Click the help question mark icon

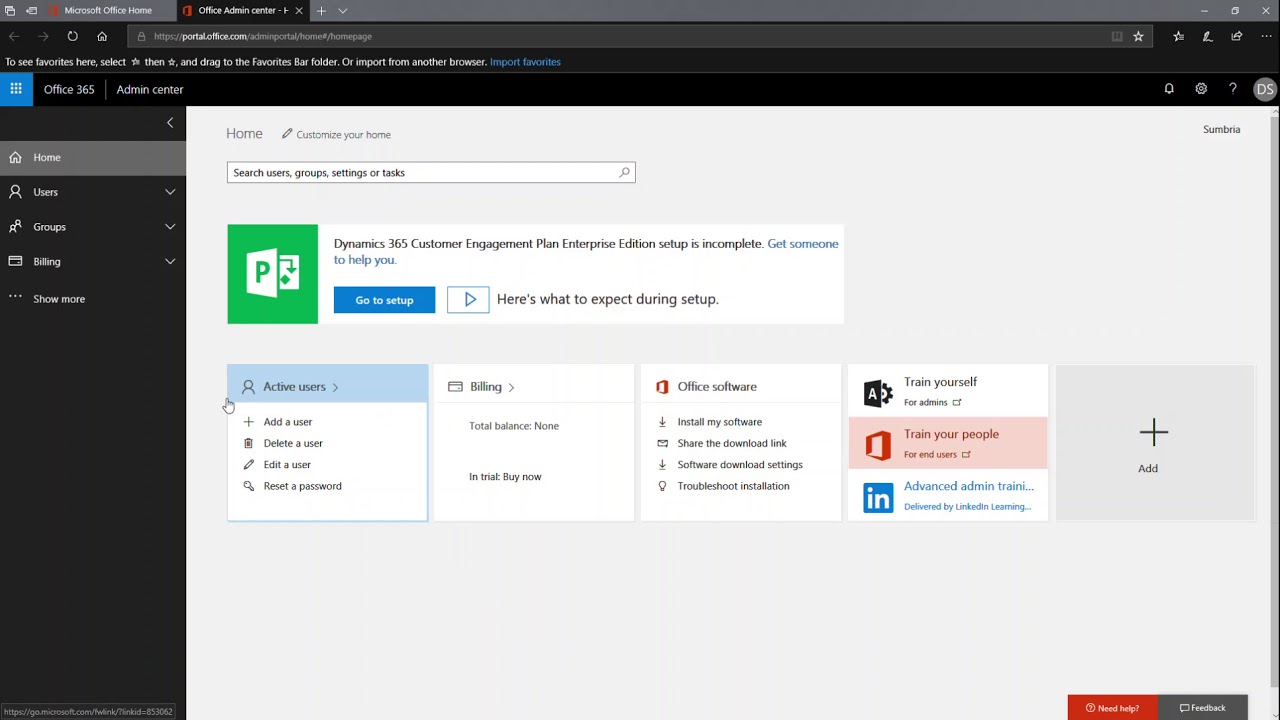click(x=1233, y=89)
